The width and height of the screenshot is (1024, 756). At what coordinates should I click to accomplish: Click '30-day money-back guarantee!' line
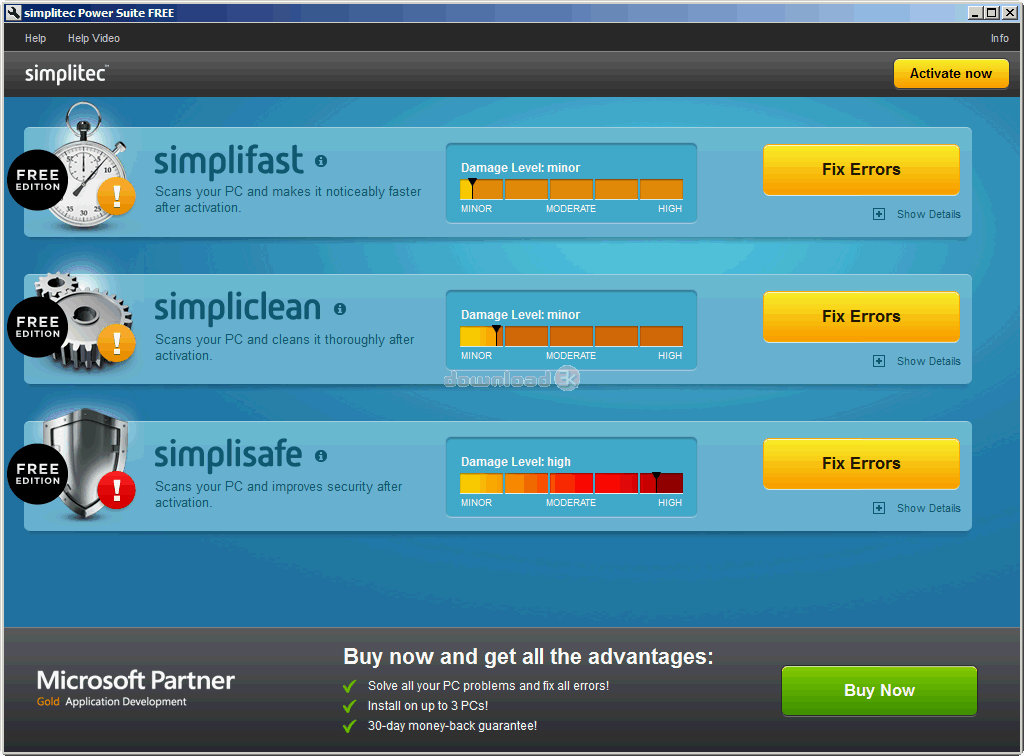point(452,725)
